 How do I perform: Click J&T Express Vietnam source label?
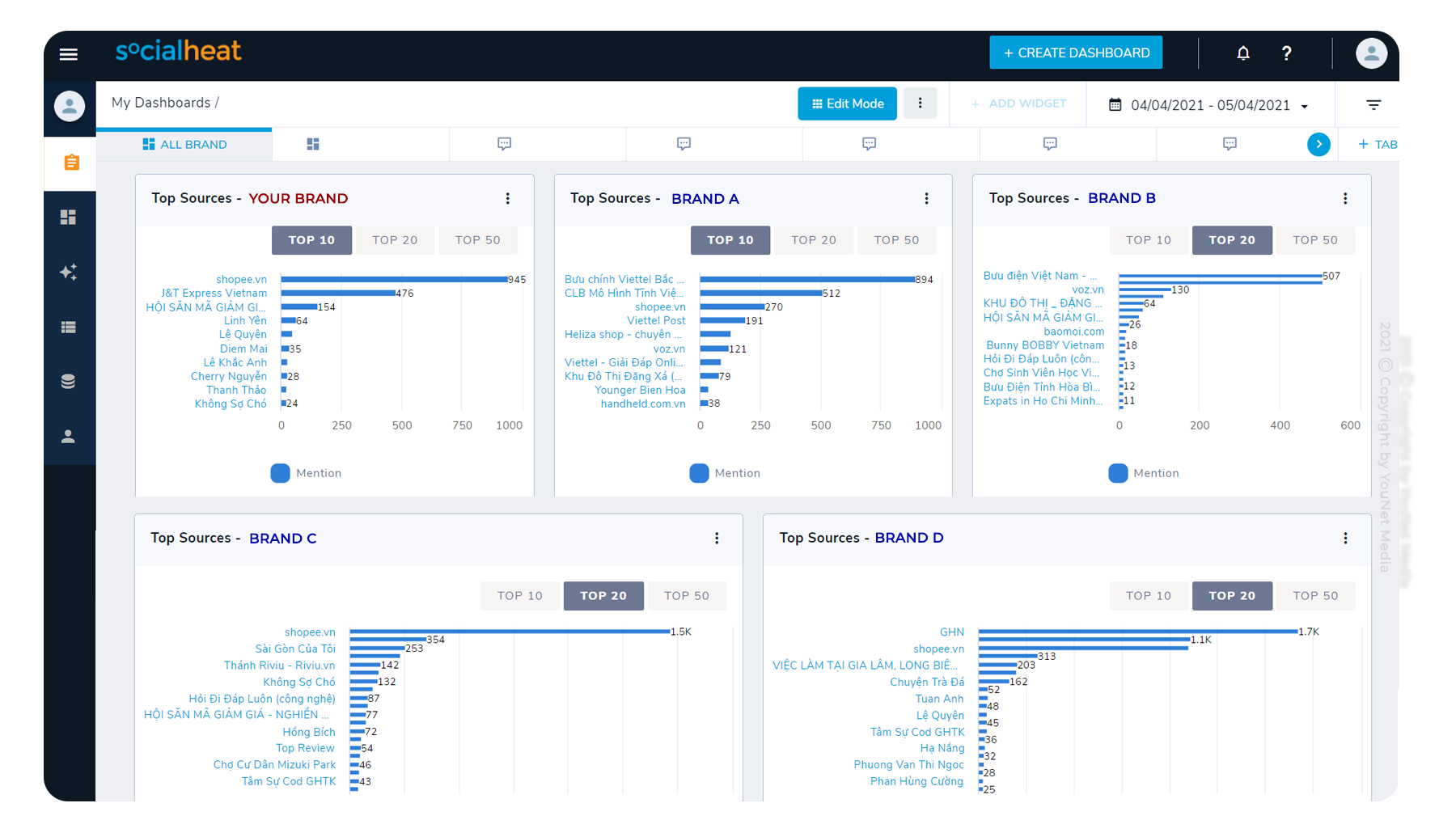[214, 294]
